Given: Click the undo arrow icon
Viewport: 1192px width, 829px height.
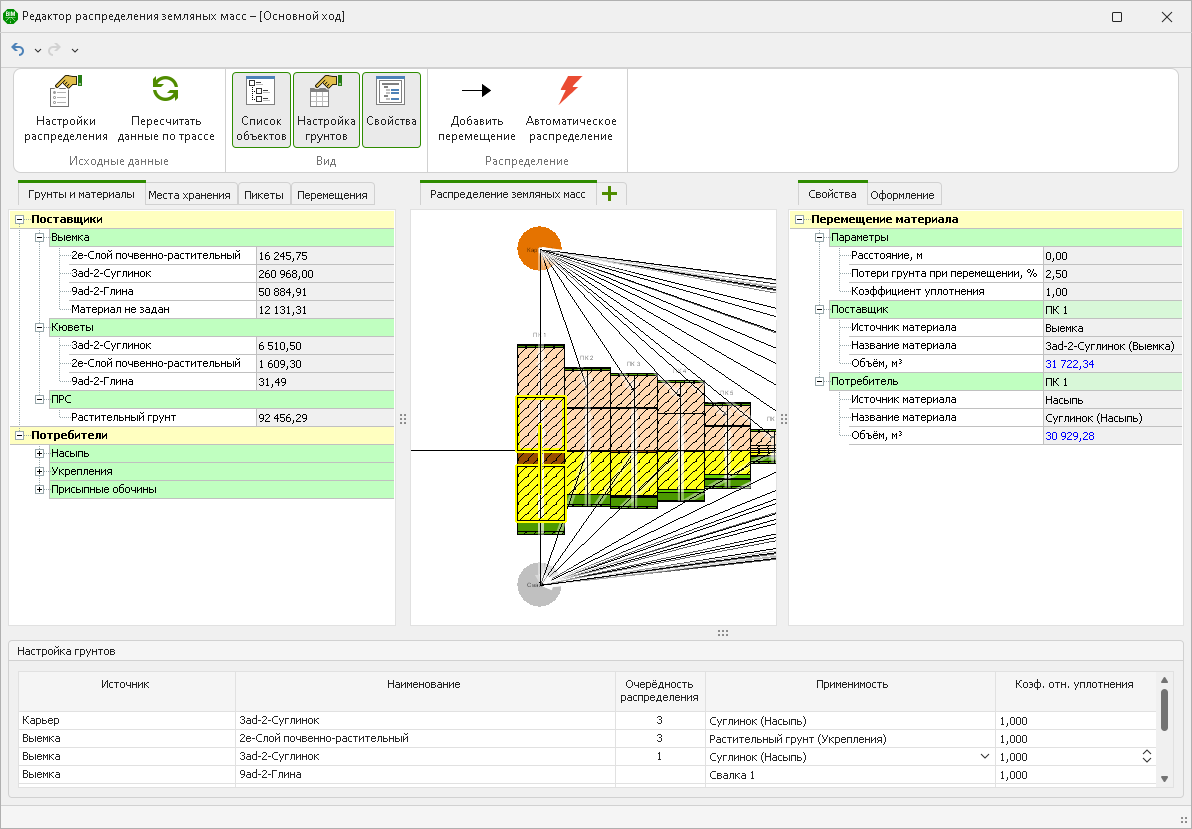Looking at the screenshot, I should tap(18, 49).
